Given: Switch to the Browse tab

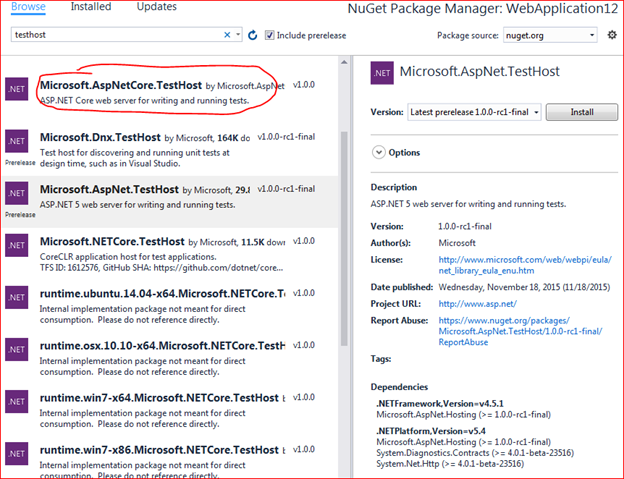Looking at the screenshot, I should (x=28, y=7).
